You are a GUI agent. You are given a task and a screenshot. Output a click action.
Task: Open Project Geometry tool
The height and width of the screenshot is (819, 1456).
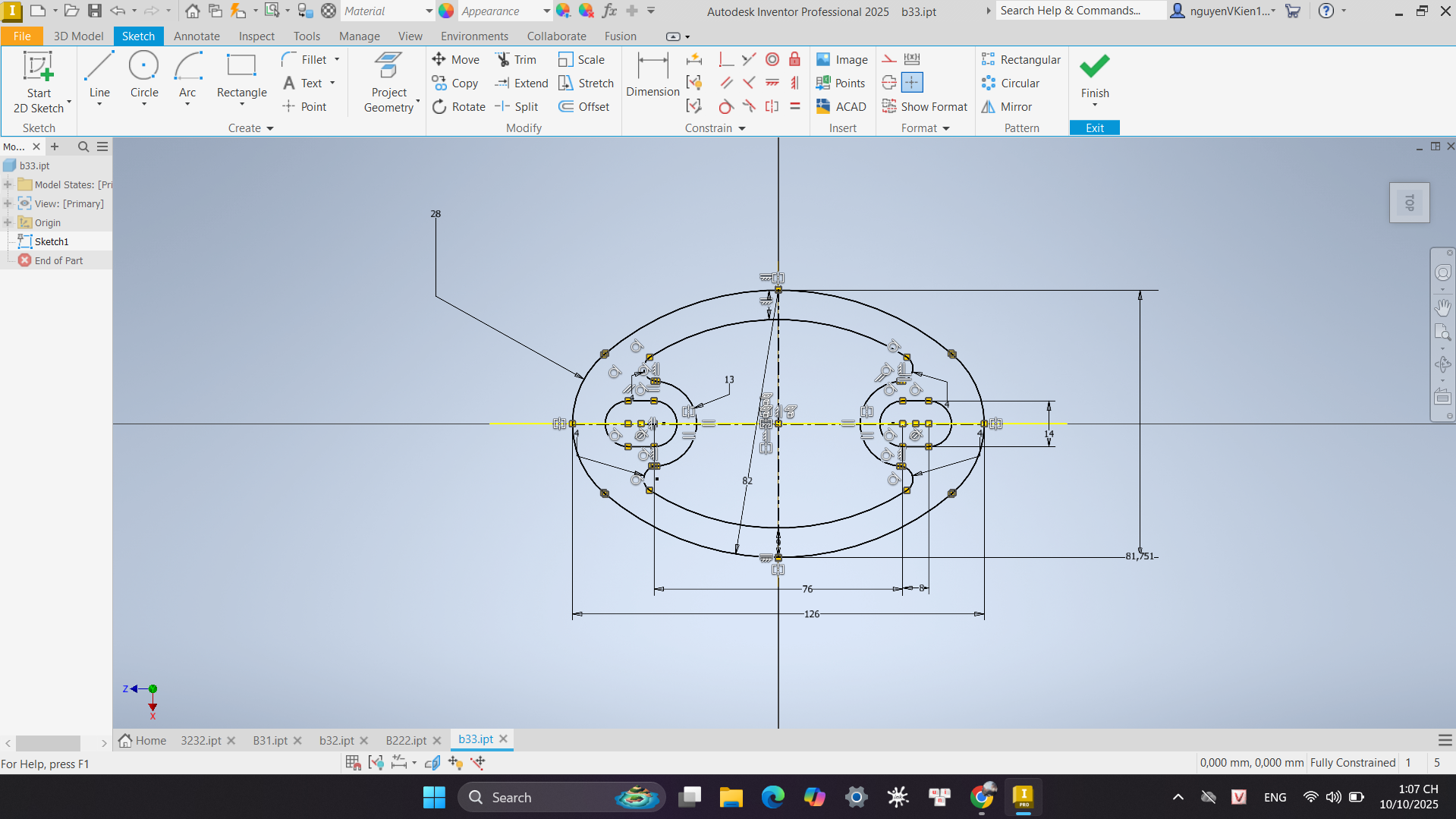pos(388,82)
